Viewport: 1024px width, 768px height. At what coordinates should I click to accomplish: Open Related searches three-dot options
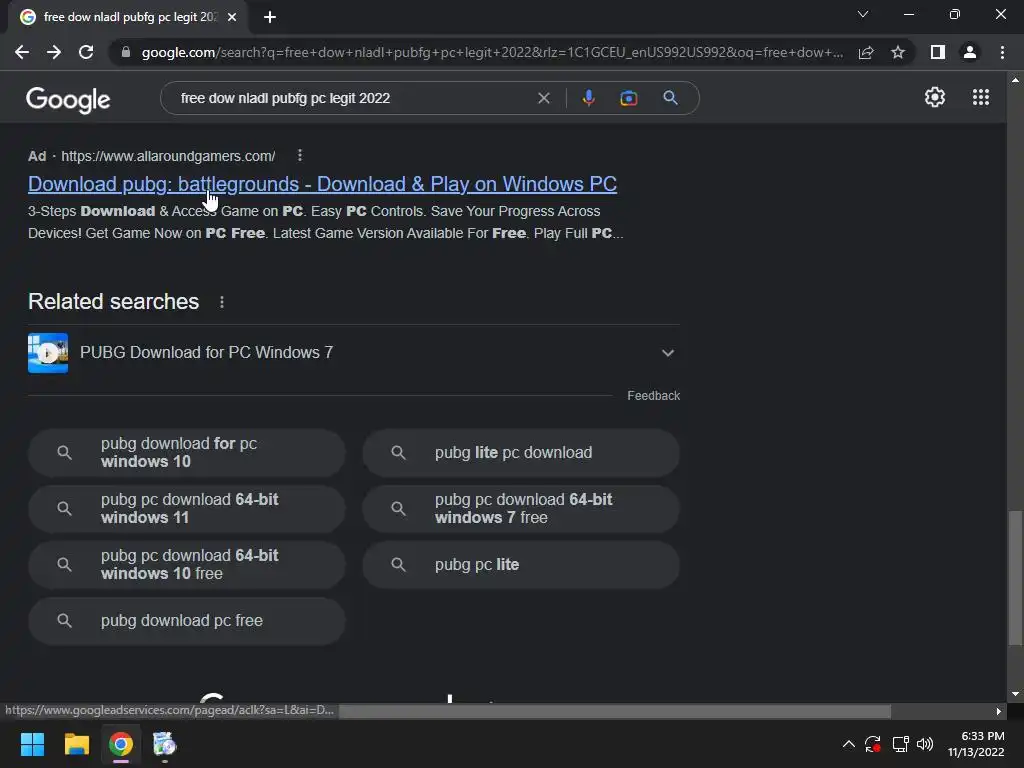point(222,302)
